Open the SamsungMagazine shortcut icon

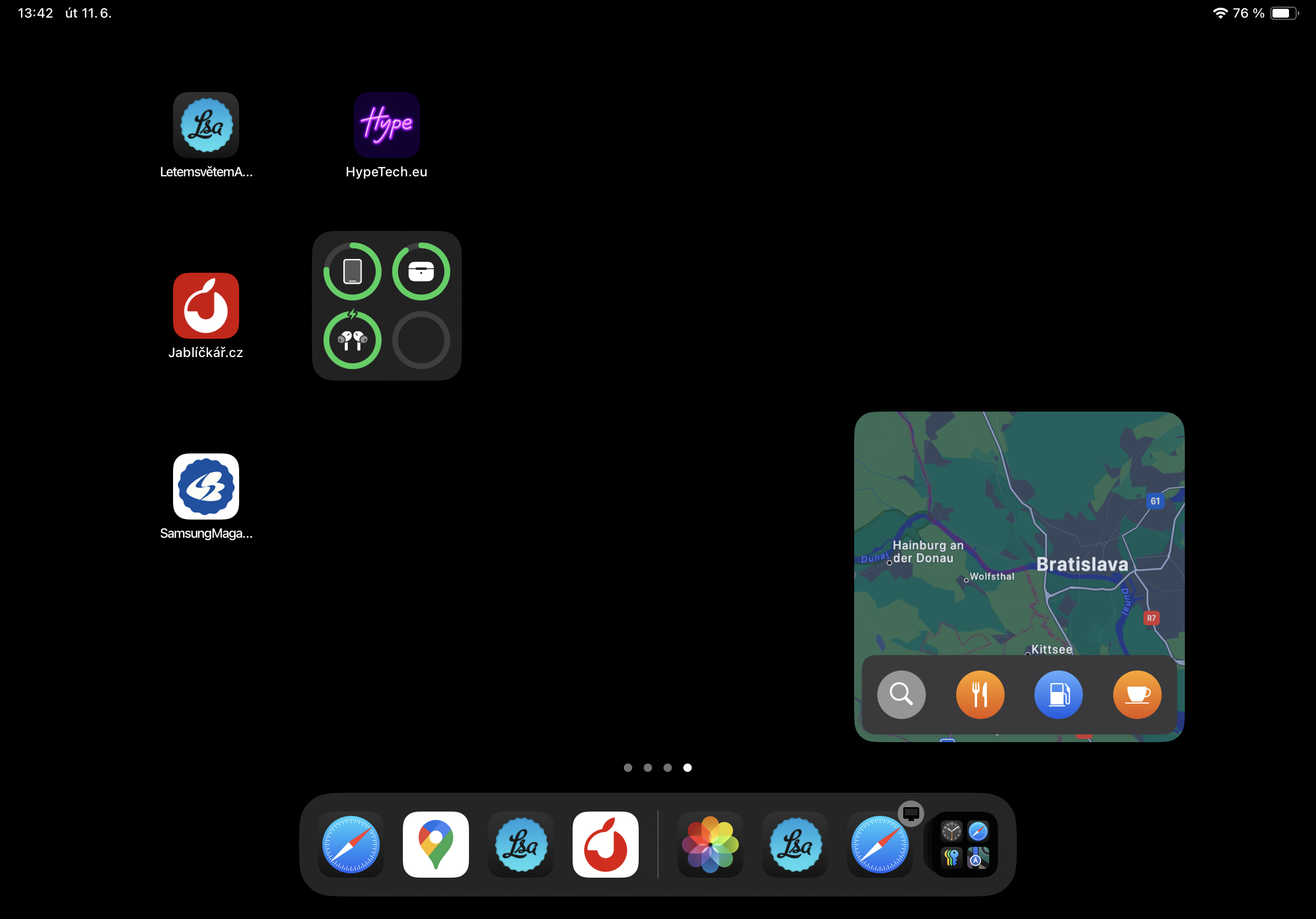[x=206, y=486]
